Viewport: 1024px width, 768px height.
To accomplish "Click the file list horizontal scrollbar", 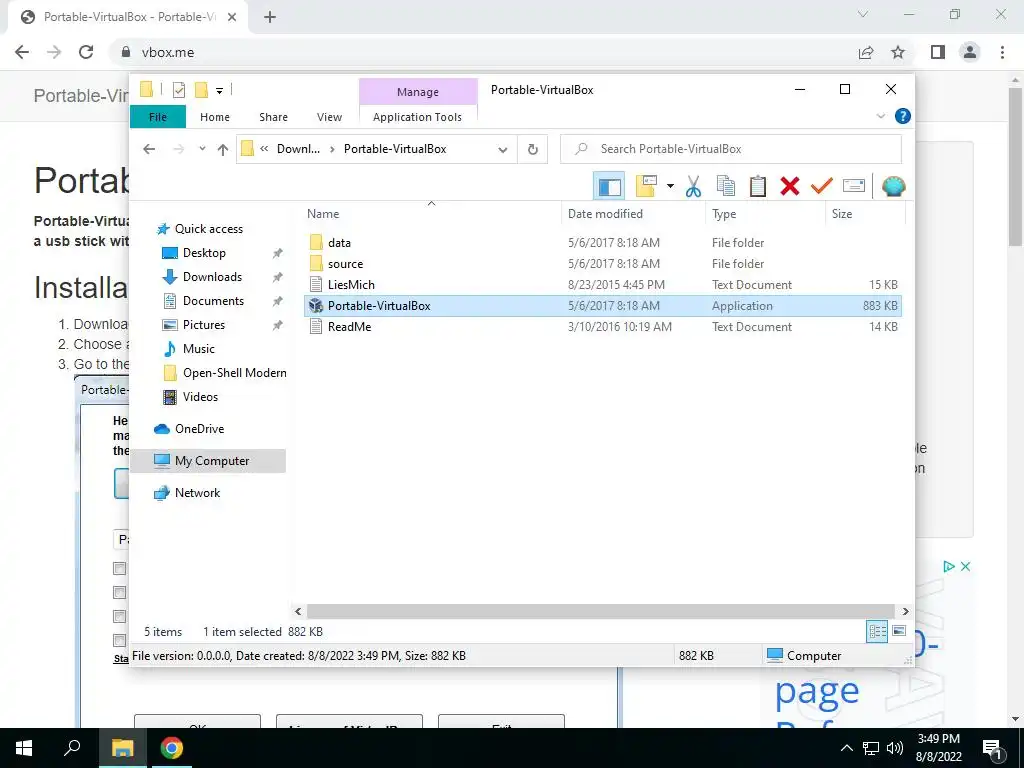I will click(x=602, y=611).
